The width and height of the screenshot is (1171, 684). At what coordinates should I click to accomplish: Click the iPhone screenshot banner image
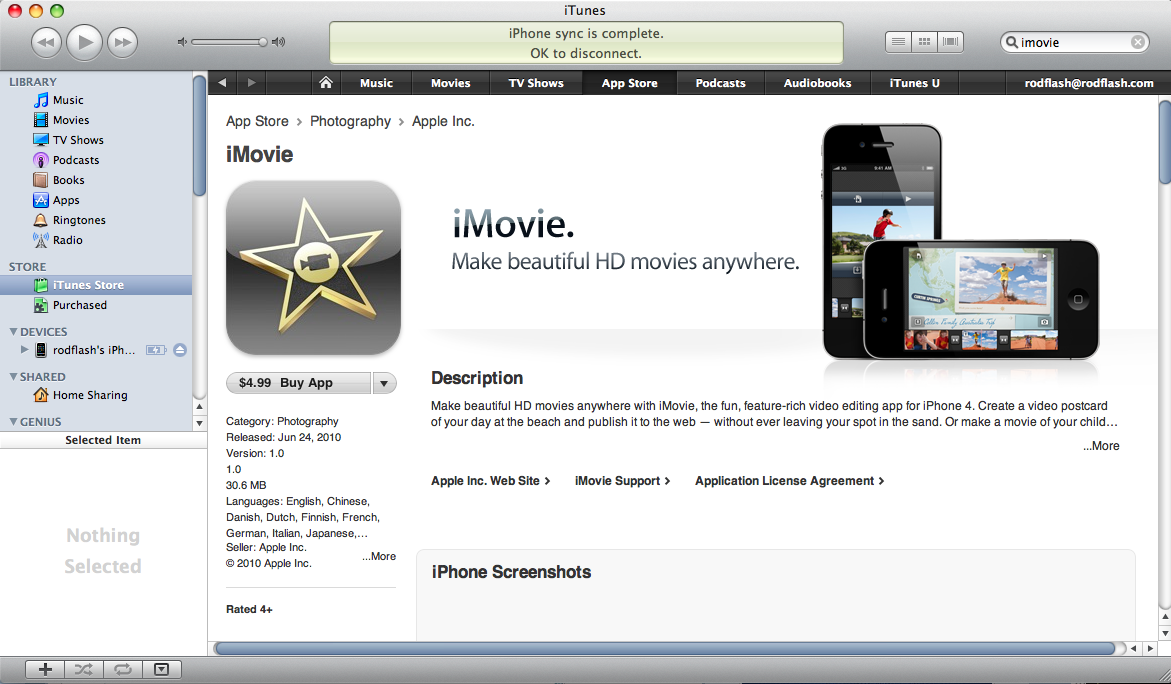[961, 243]
